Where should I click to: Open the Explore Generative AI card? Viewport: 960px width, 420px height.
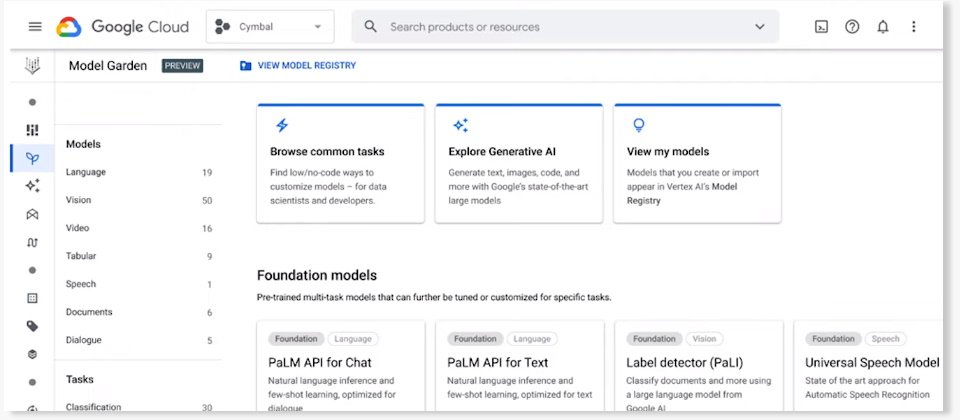519,163
